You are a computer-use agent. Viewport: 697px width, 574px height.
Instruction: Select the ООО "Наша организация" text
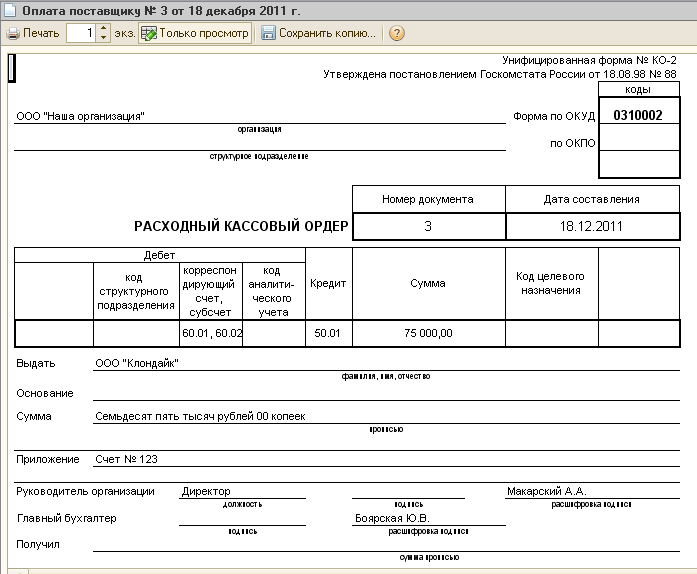coord(80,116)
